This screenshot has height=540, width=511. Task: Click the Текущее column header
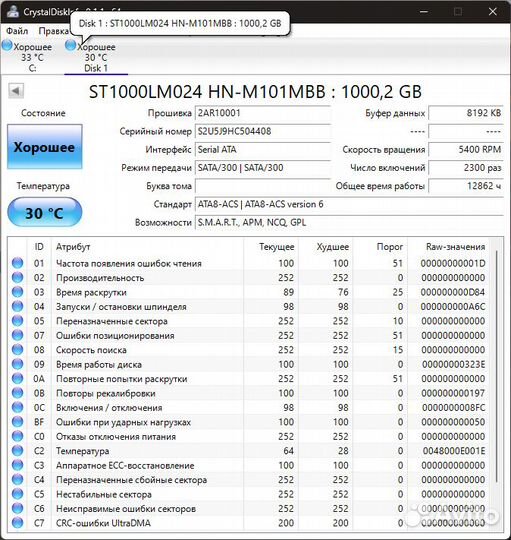[271, 247]
